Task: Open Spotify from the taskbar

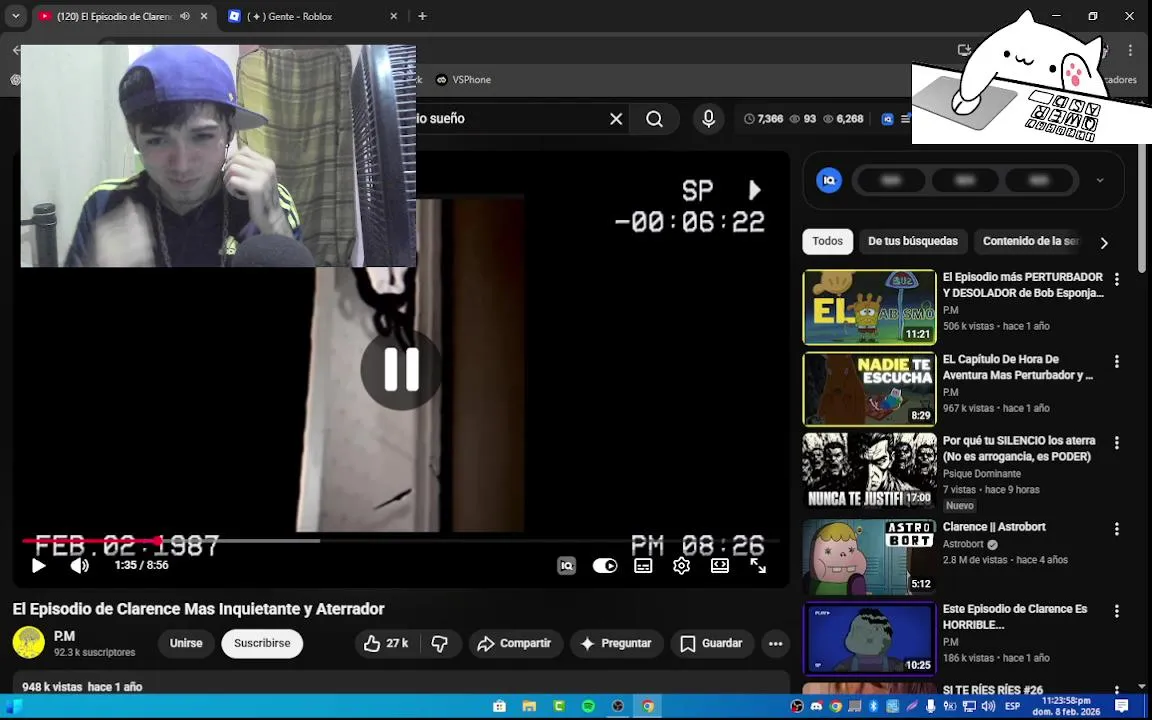Action: tap(588, 707)
